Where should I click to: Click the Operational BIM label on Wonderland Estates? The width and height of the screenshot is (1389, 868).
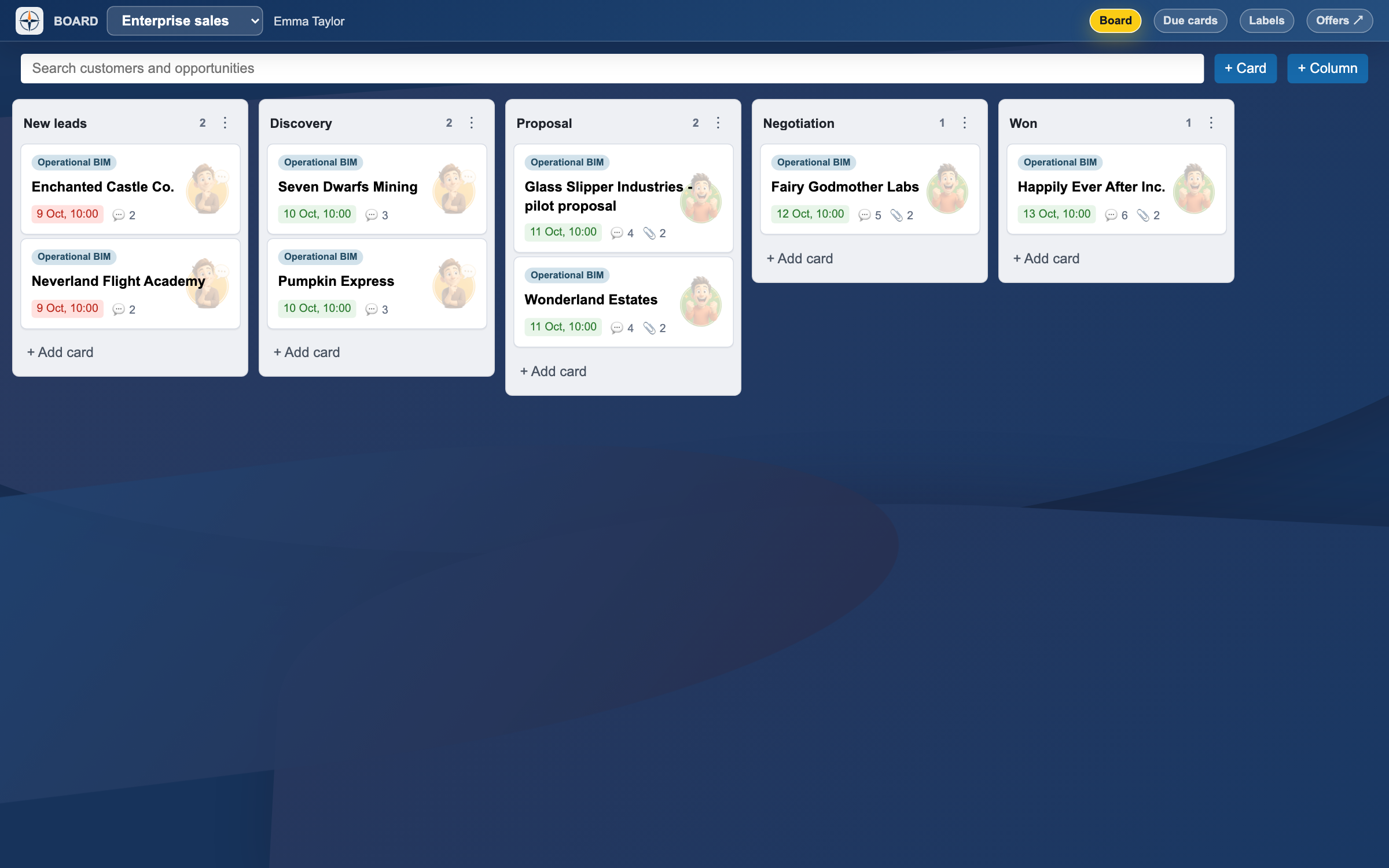pos(567,275)
